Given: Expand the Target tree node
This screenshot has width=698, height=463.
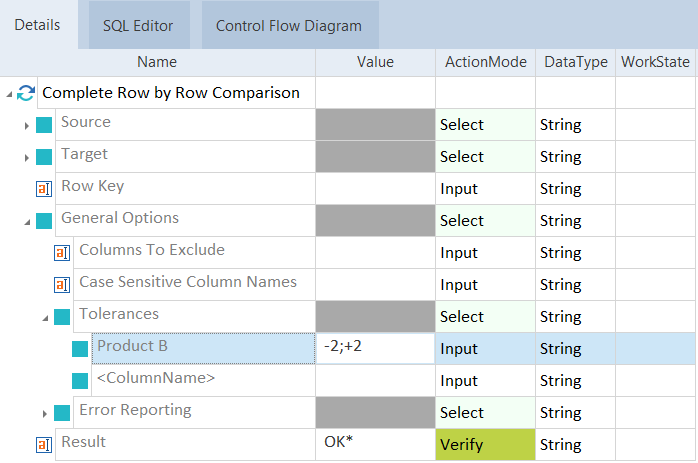Looking at the screenshot, I should click(27, 158).
